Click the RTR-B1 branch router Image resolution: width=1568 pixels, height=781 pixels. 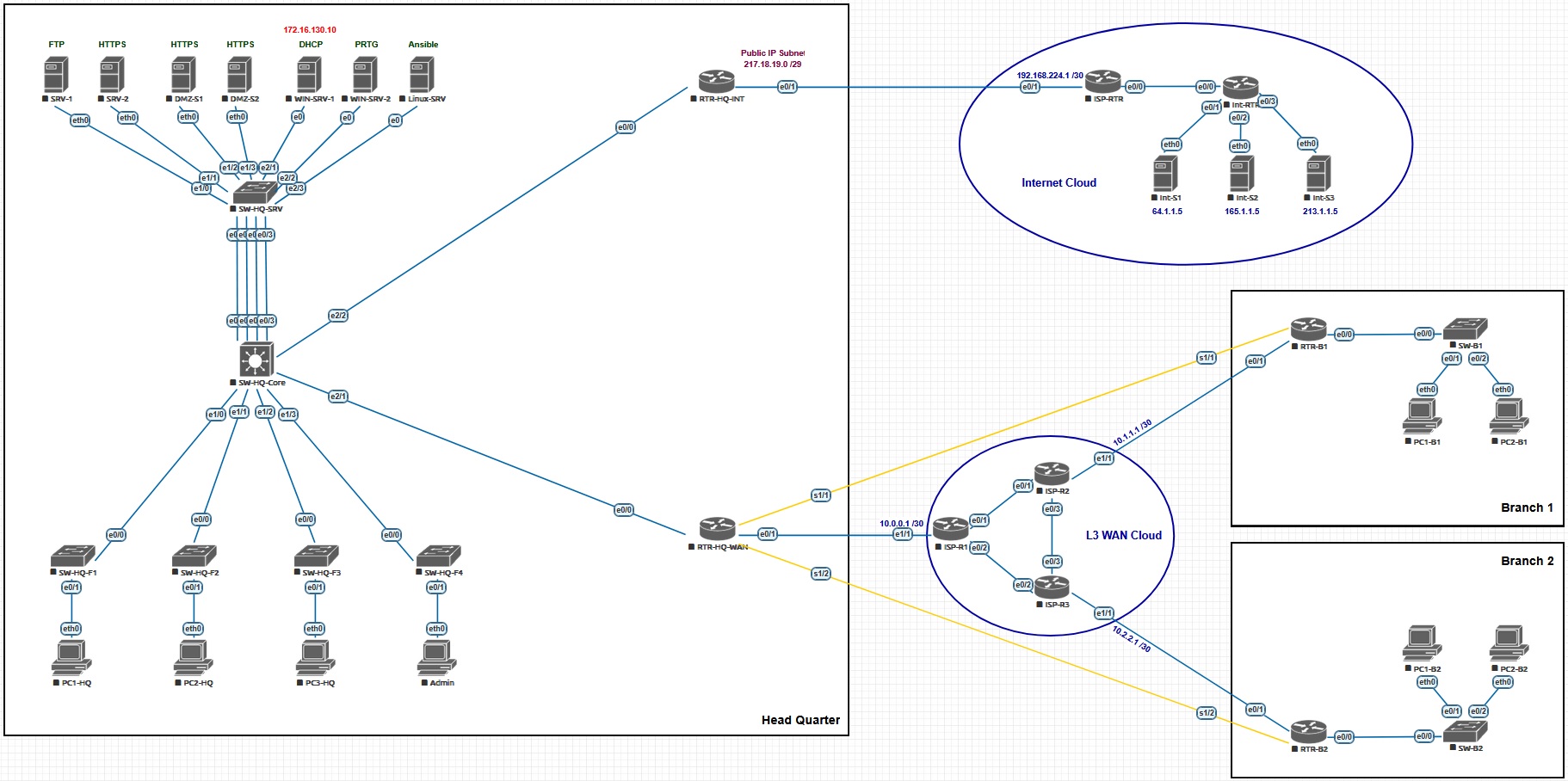(1308, 329)
